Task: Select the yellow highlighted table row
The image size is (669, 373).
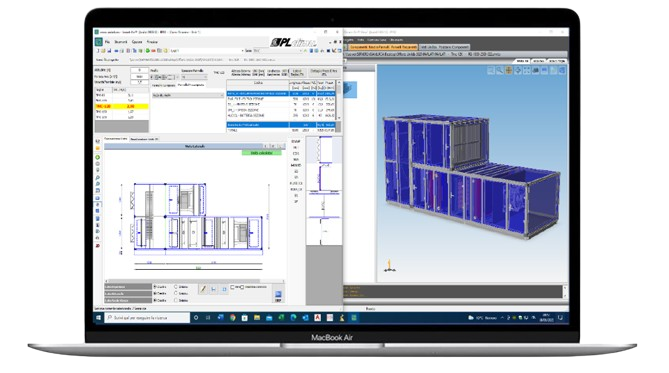Action: point(122,106)
